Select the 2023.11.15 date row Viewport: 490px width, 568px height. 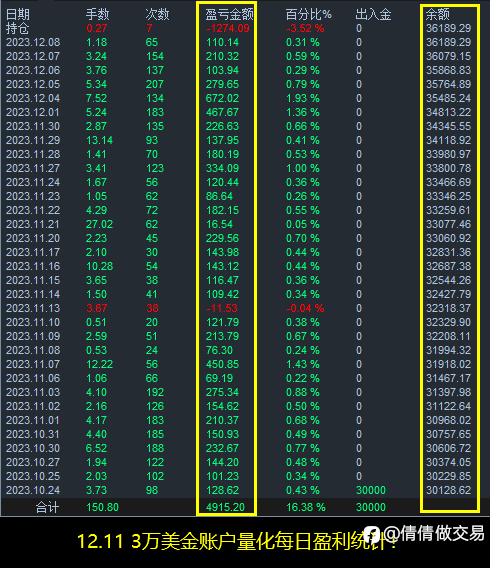point(33,280)
